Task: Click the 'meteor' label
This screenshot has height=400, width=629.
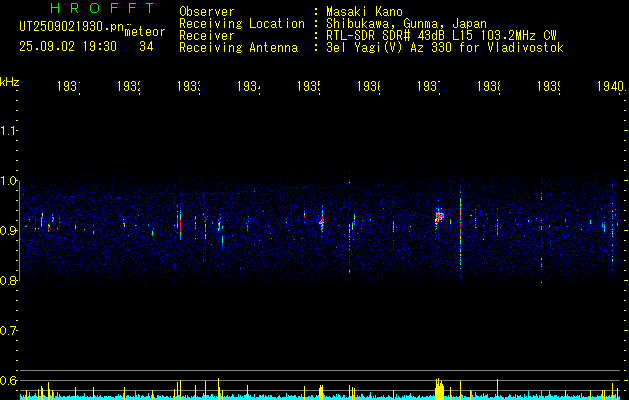Action: (145, 32)
